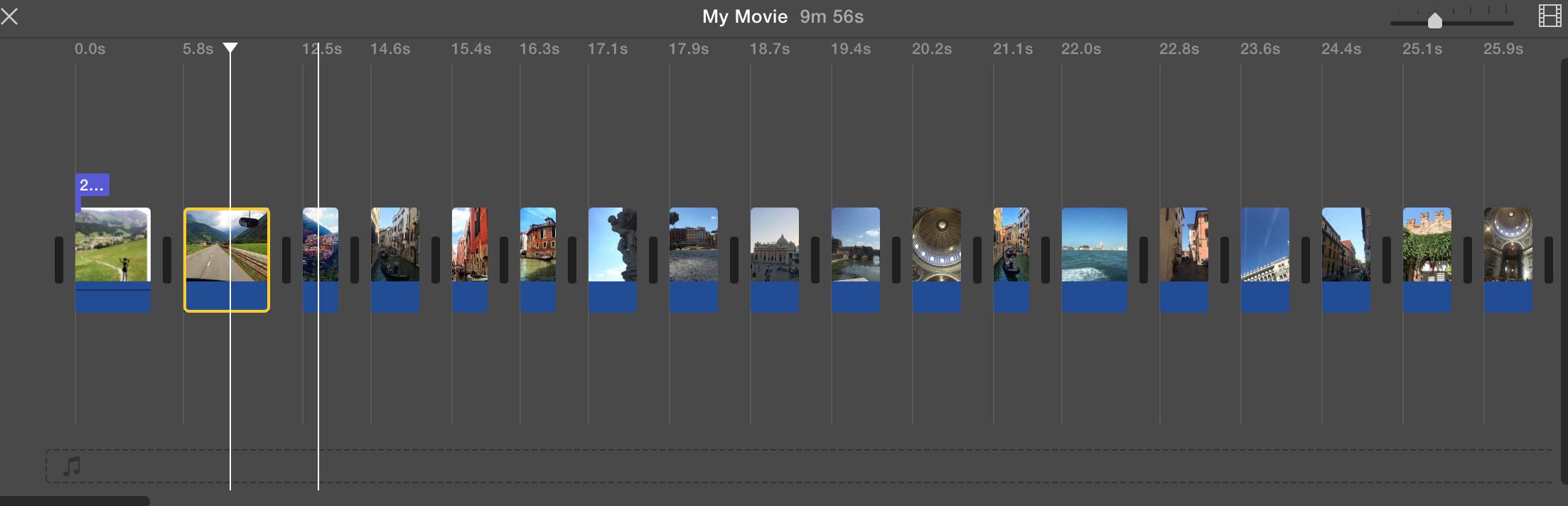Screen dimensions: 1568x506
Task: Click the "19.4s" time label
Action: click(x=851, y=49)
